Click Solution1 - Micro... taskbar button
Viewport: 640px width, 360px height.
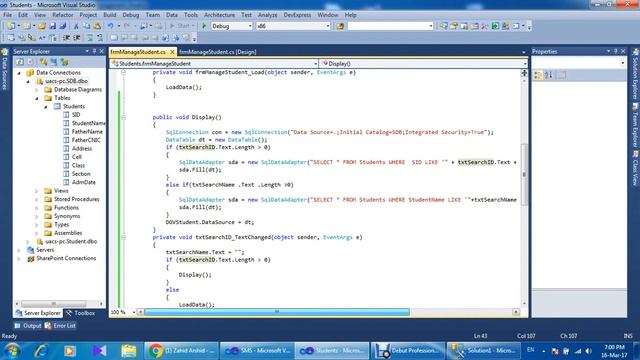484,351
